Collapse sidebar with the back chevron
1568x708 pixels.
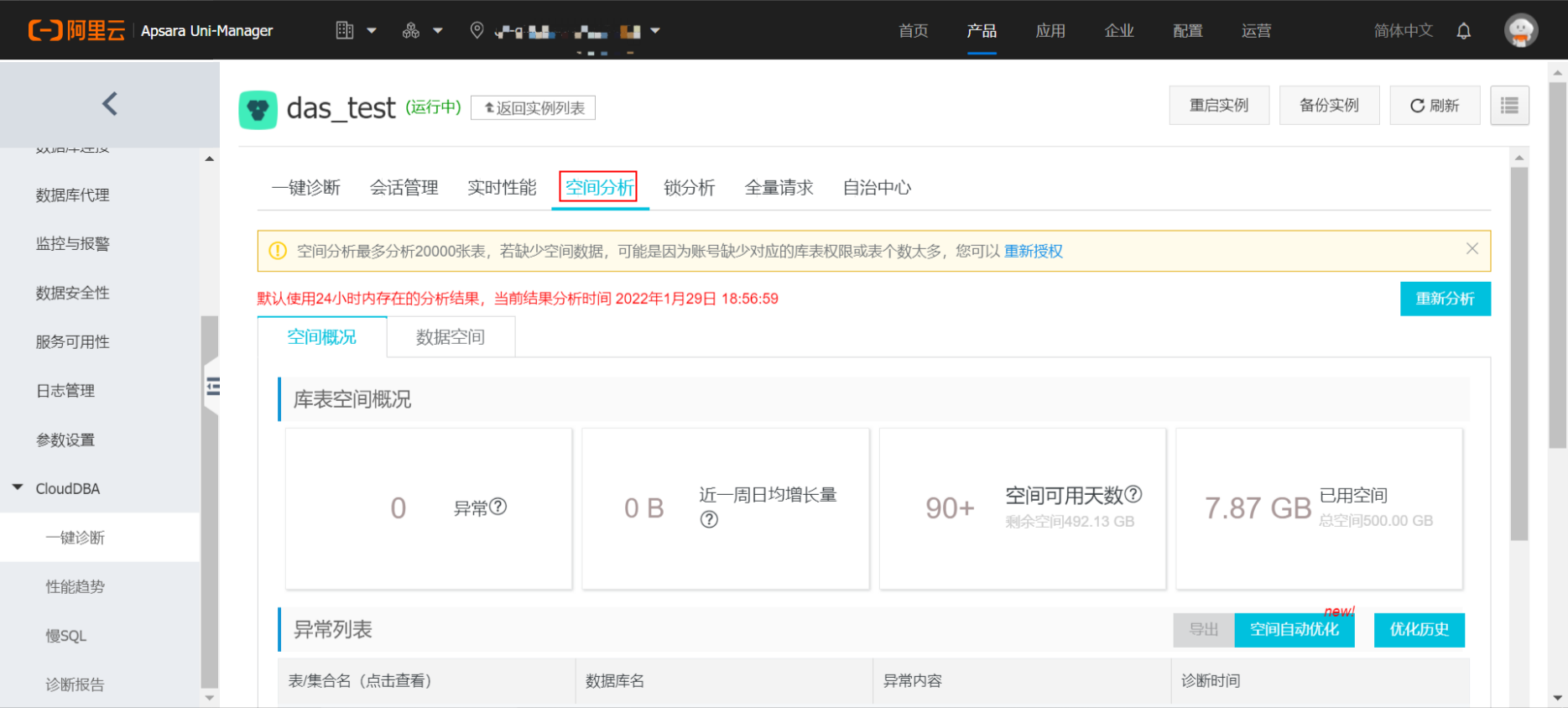tap(110, 104)
